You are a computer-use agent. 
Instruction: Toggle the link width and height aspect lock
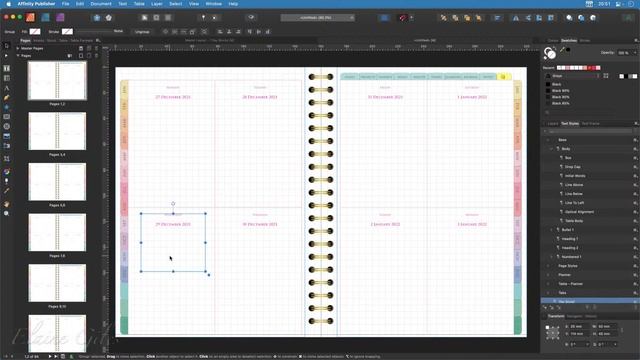(622, 330)
